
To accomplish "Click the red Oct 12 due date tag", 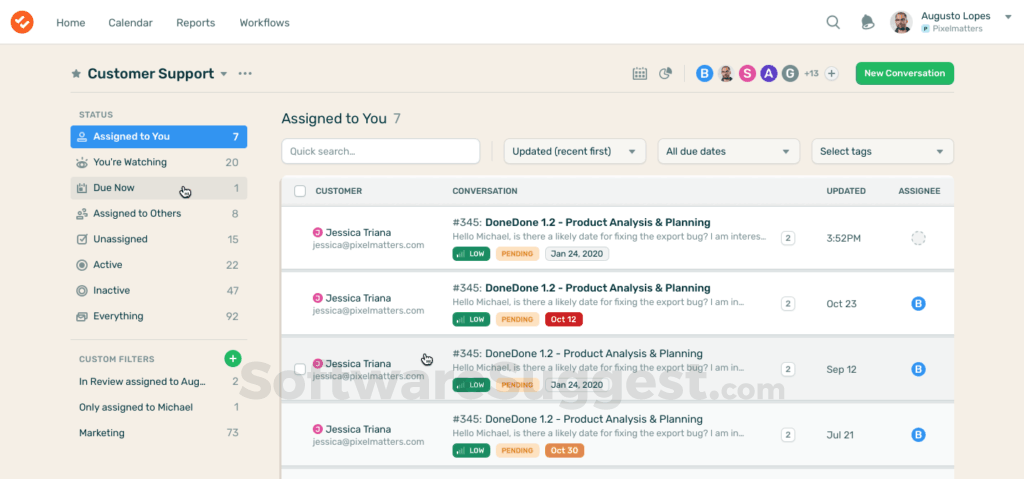I will point(563,319).
